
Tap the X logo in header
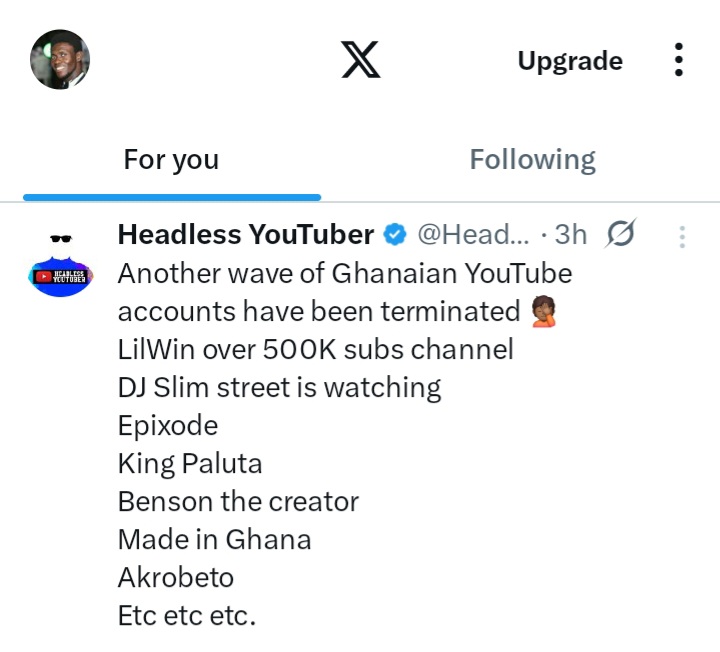(x=360, y=60)
